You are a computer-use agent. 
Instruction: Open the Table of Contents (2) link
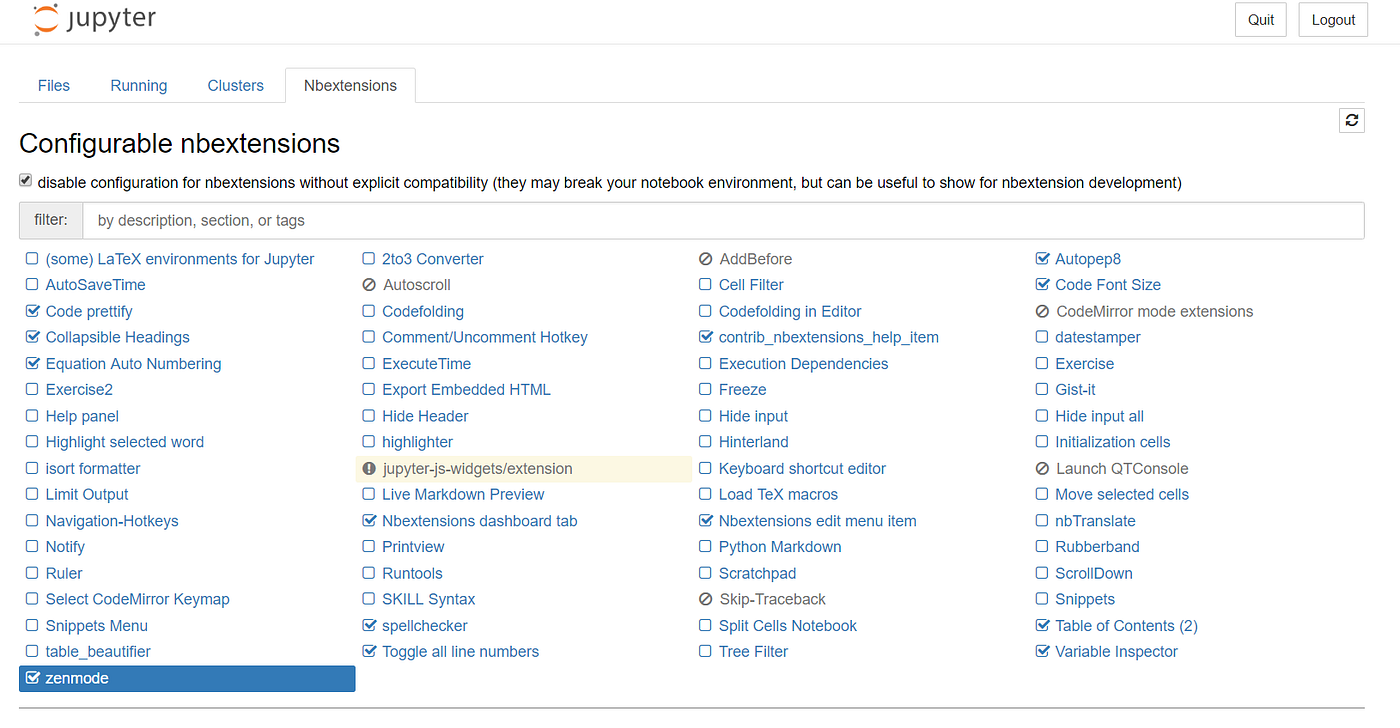coord(1126,626)
